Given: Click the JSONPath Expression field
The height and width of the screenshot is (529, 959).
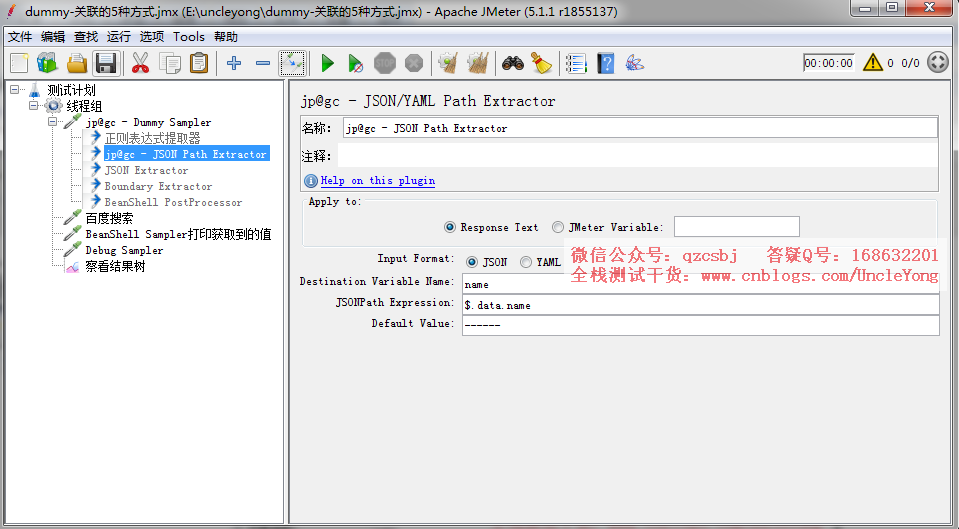Looking at the screenshot, I should [700, 305].
